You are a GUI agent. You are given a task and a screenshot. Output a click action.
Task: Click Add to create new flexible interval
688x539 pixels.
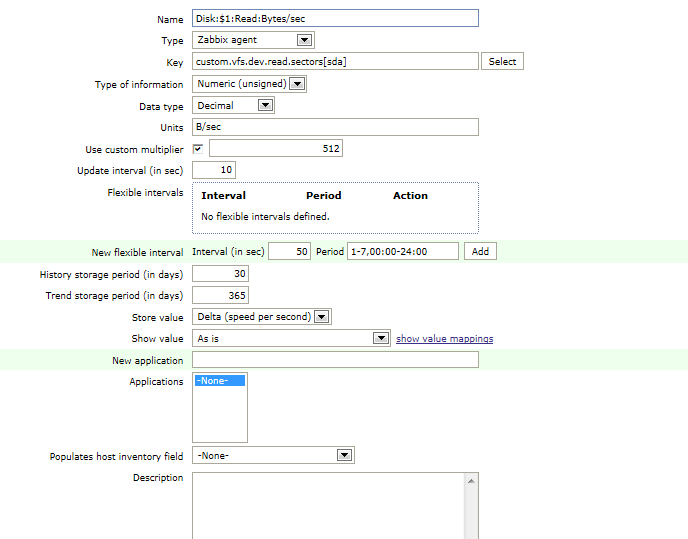[x=480, y=252]
